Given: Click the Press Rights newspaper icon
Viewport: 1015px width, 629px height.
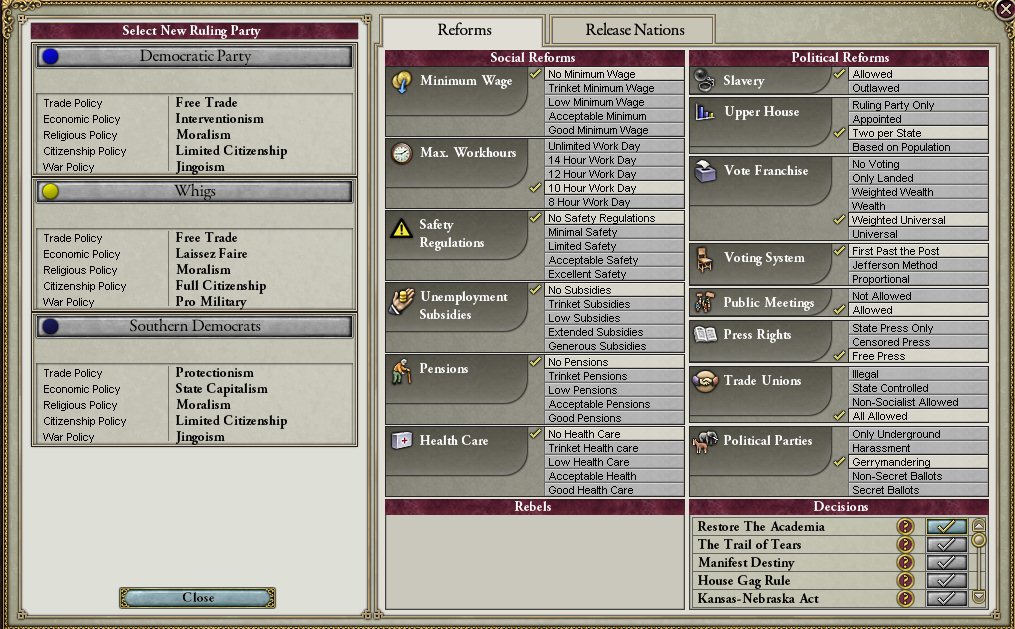Looking at the screenshot, I should pyautogui.click(x=705, y=335).
